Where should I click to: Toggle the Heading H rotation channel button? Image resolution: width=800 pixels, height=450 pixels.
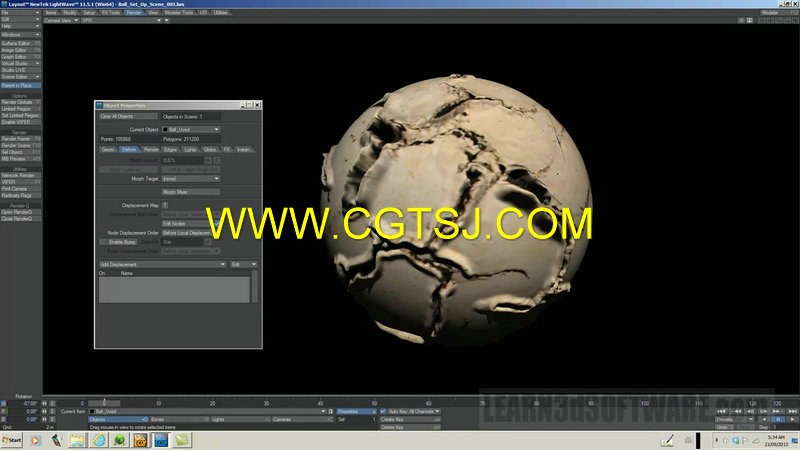4,403
